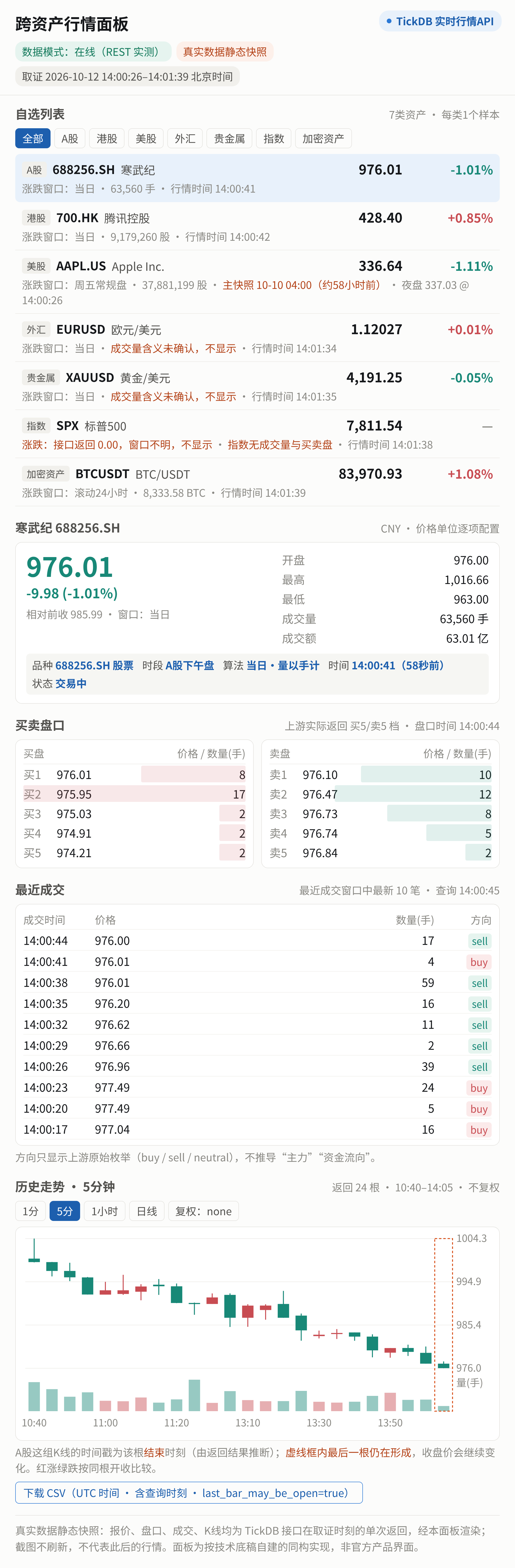Screen dimensions: 515x1568
Task: Select the 1小时 chart interval
Action: tap(105, 1211)
